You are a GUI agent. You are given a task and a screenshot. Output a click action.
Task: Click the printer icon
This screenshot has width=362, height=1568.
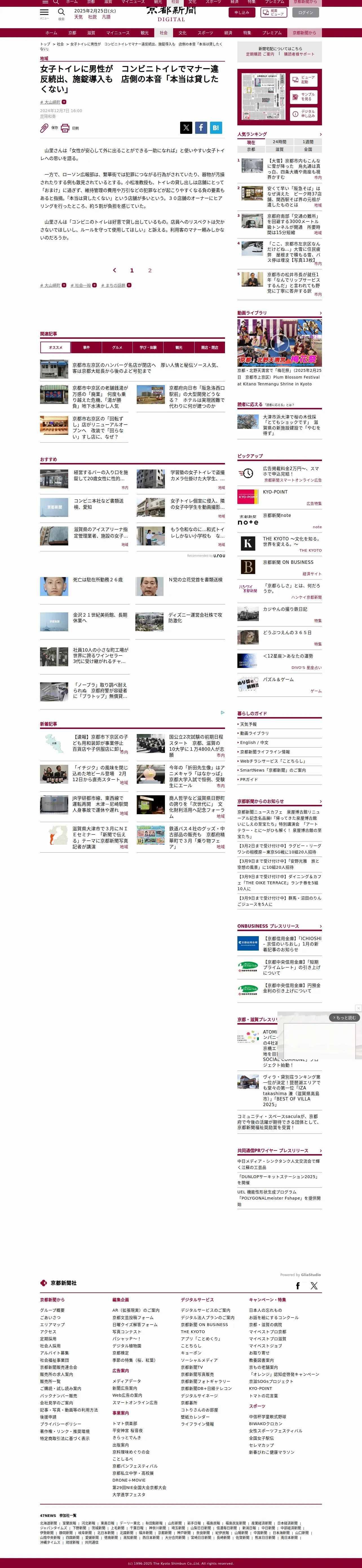pyautogui.click(x=65, y=128)
